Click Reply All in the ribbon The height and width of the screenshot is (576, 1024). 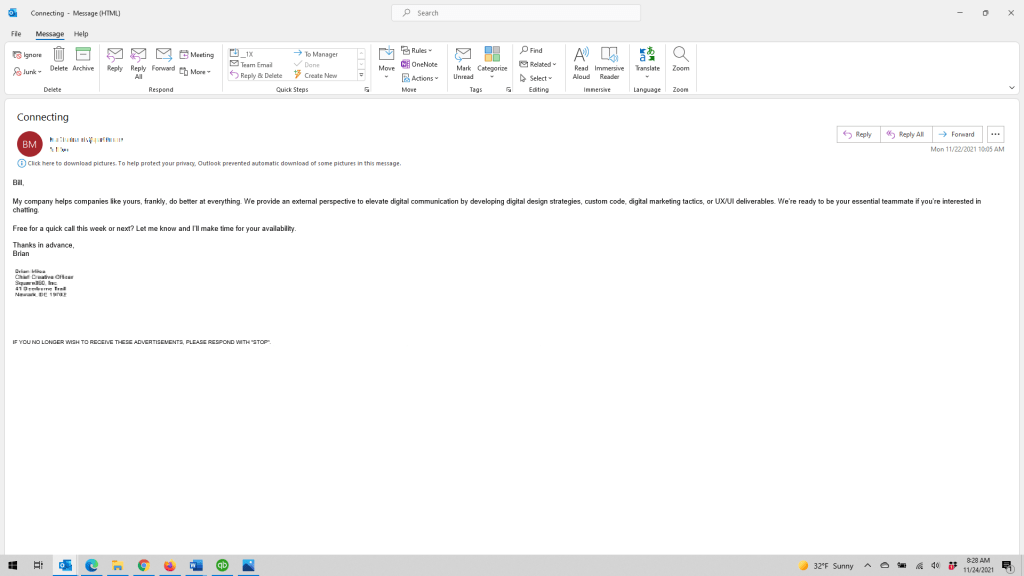(138, 60)
